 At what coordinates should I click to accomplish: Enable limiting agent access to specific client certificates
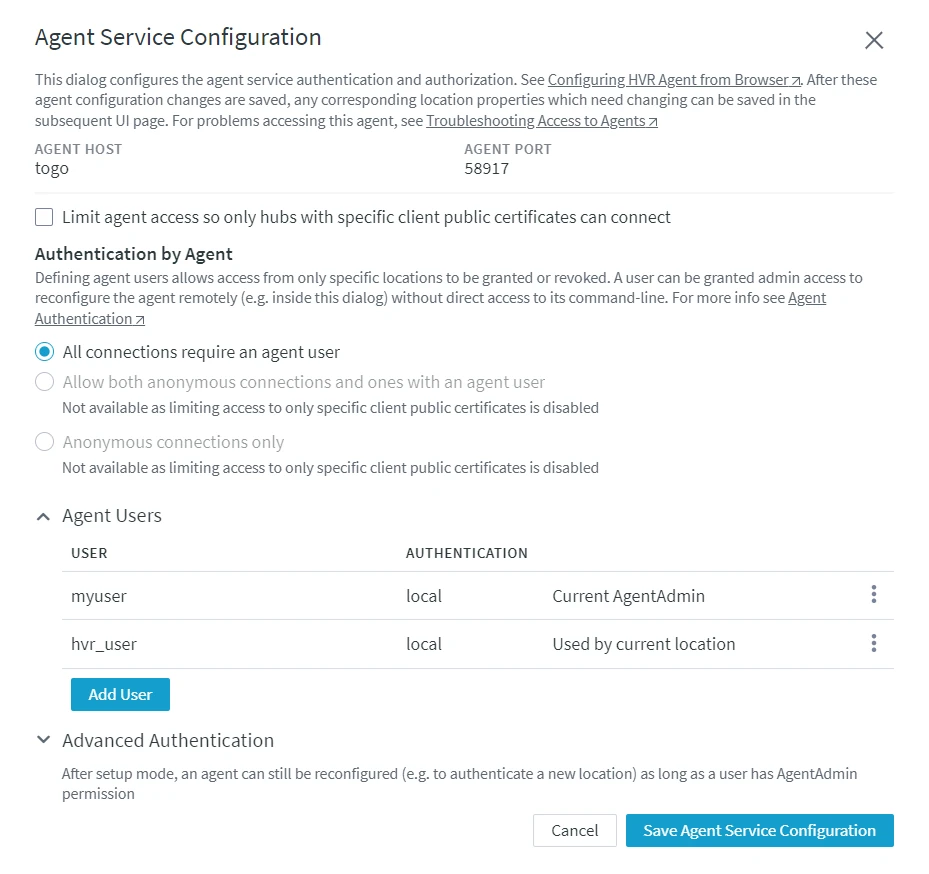pyautogui.click(x=43, y=217)
